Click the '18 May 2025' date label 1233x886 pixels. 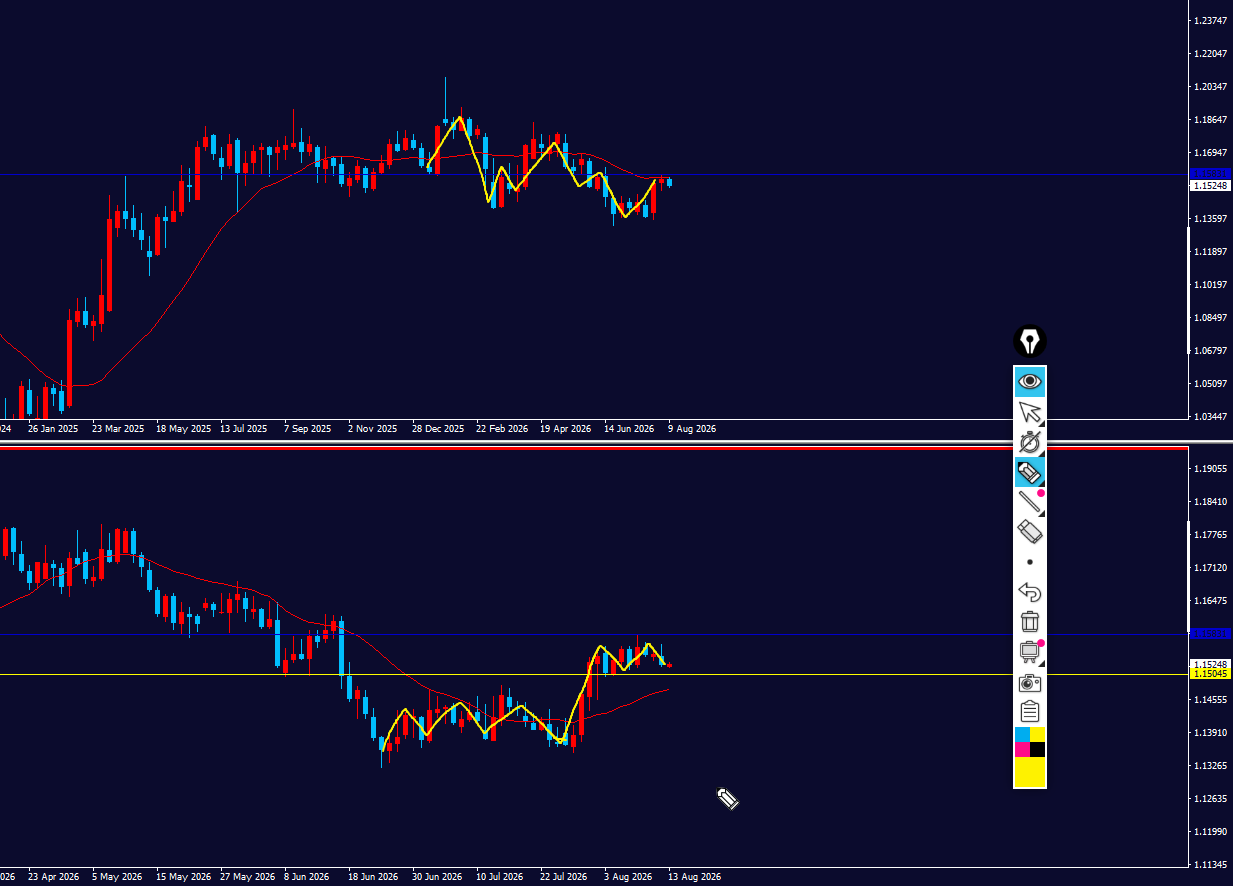coord(185,429)
